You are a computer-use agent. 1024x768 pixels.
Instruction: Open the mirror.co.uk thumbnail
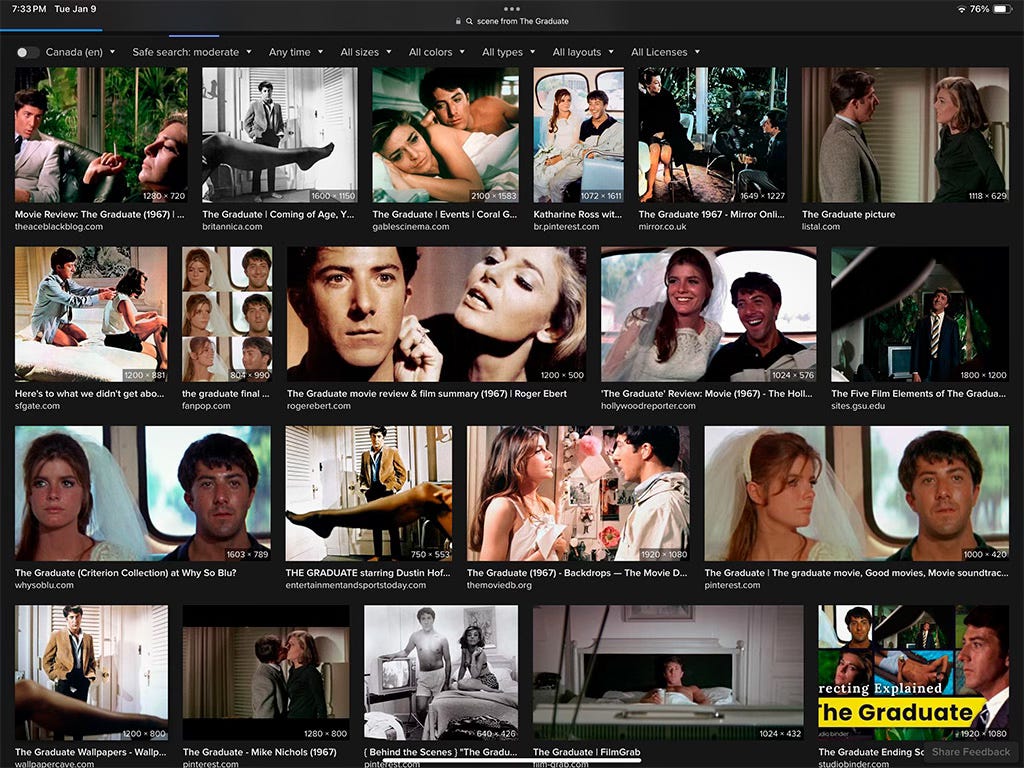tap(712, 135)
